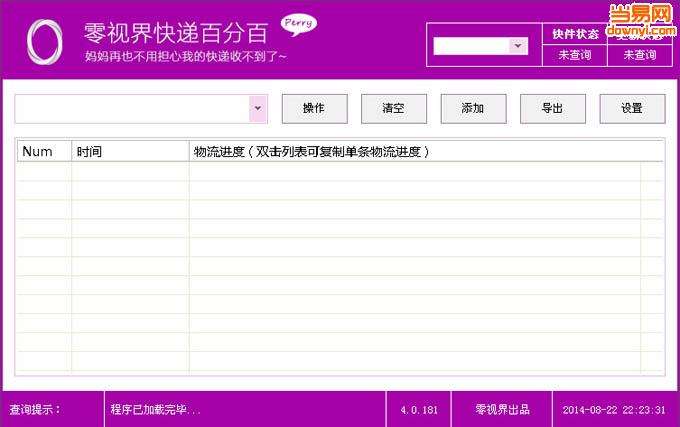Expand the courier company dropdown in header
Image resolution: width=680 pixels, height=427 pixels.
click(x=518, y=46)
